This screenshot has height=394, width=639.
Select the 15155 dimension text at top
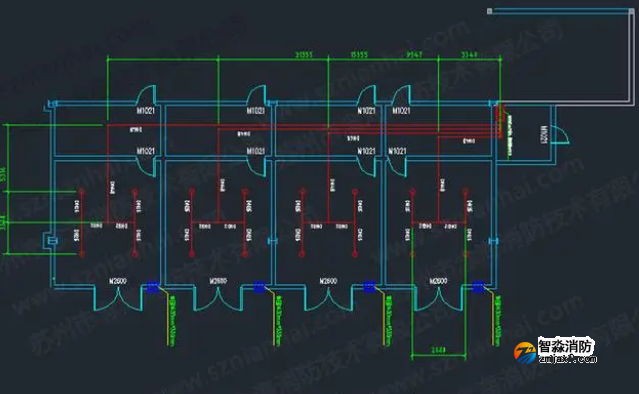point(359,55)
